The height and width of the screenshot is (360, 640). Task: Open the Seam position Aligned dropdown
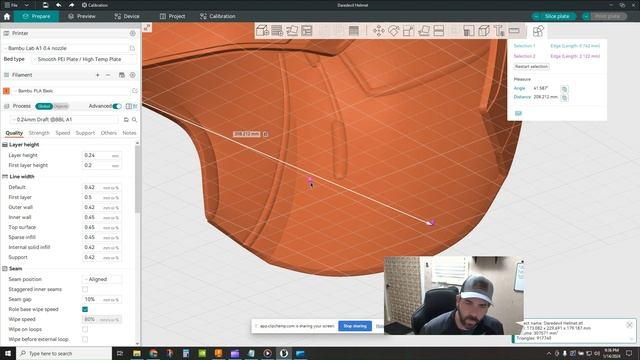tap(102, 279)
